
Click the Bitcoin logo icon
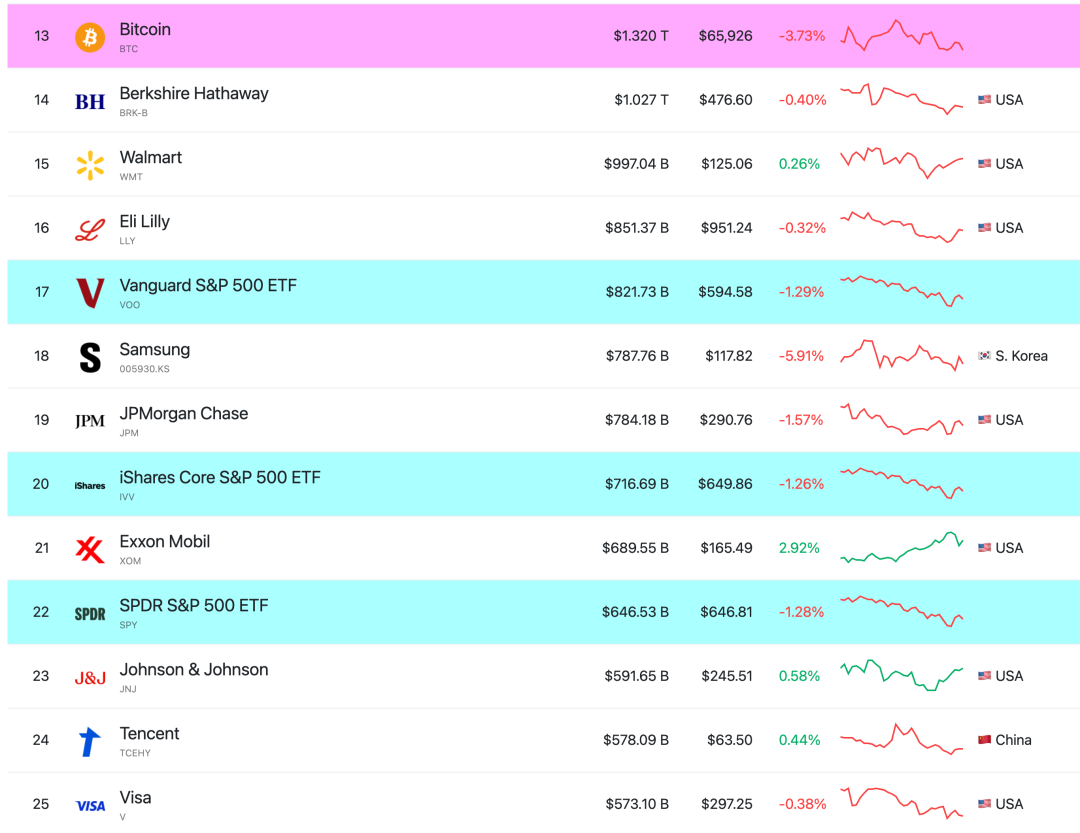(90, 37)
